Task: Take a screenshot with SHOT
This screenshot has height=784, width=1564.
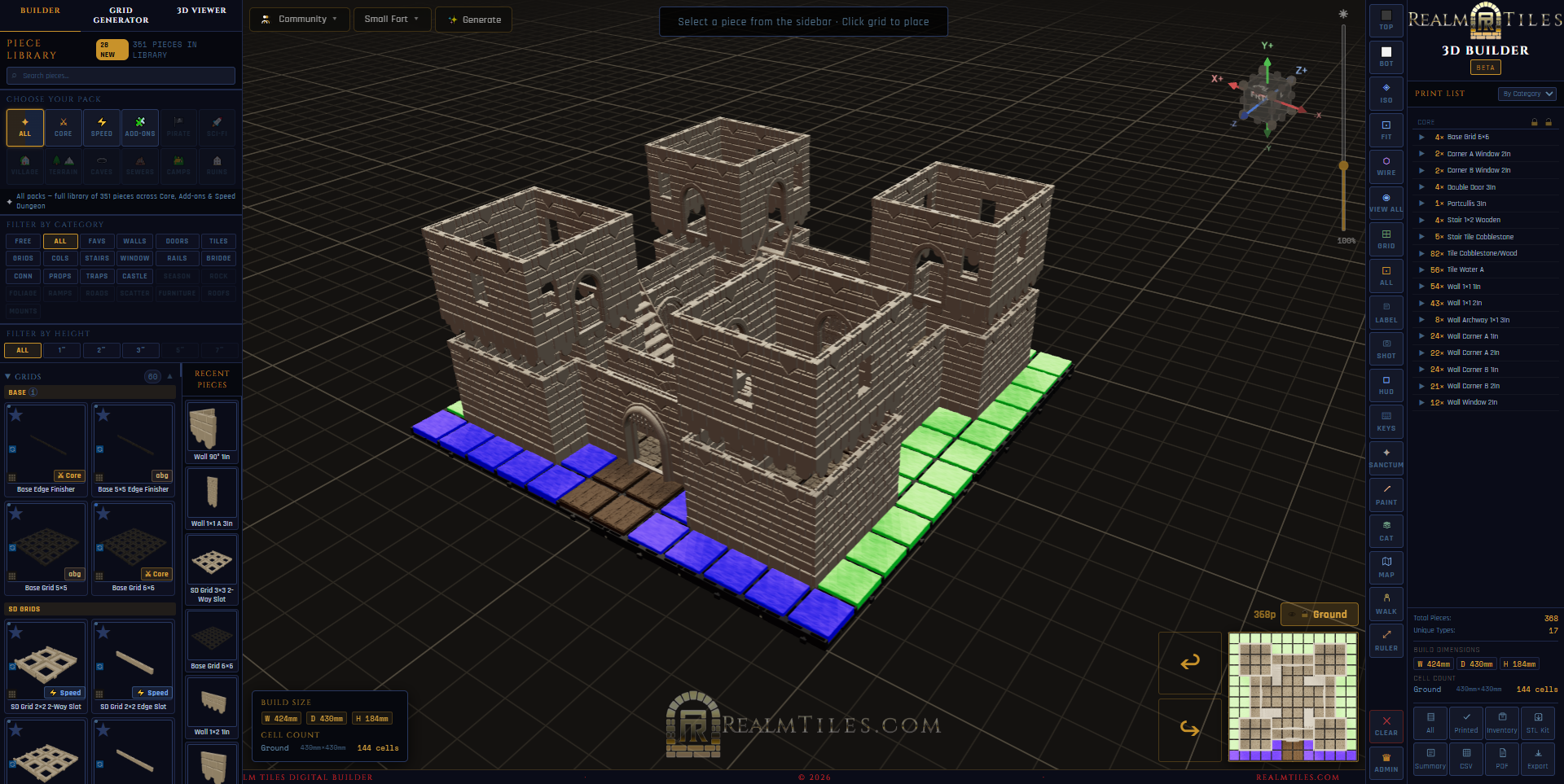Action: tap(1386, 349)
